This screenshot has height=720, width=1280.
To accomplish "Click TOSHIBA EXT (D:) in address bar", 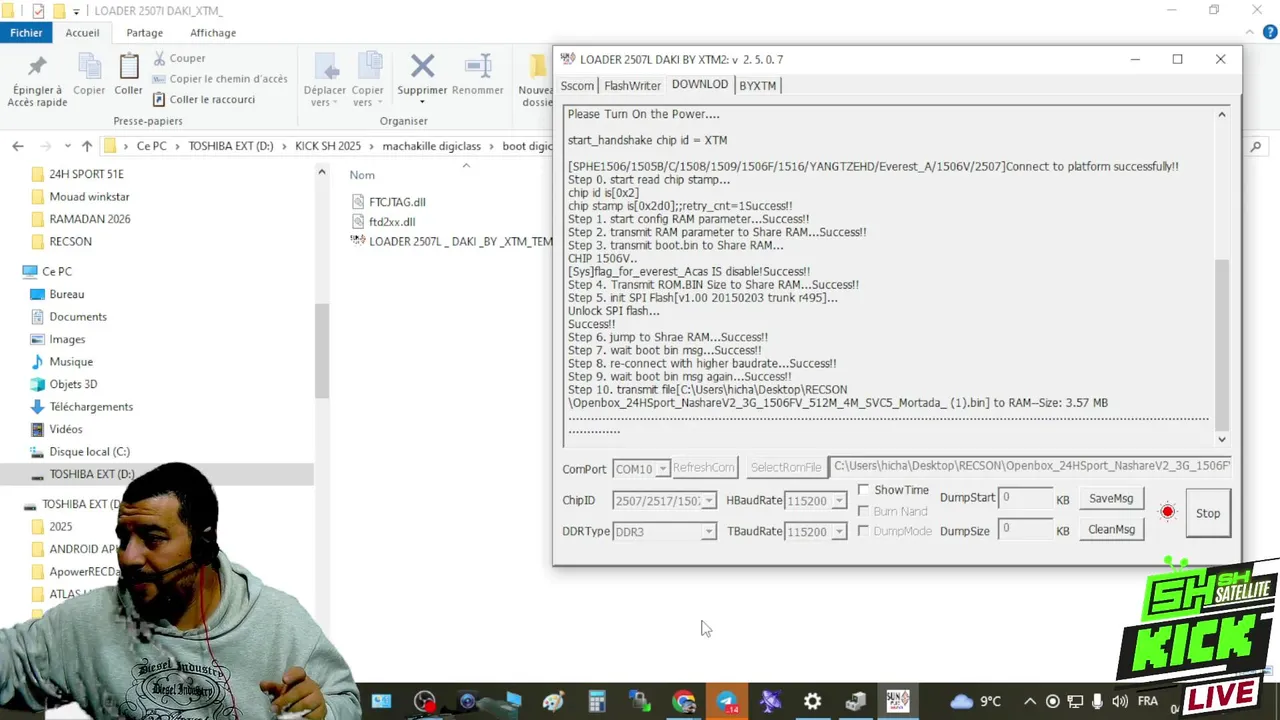I will click(231, 146).
